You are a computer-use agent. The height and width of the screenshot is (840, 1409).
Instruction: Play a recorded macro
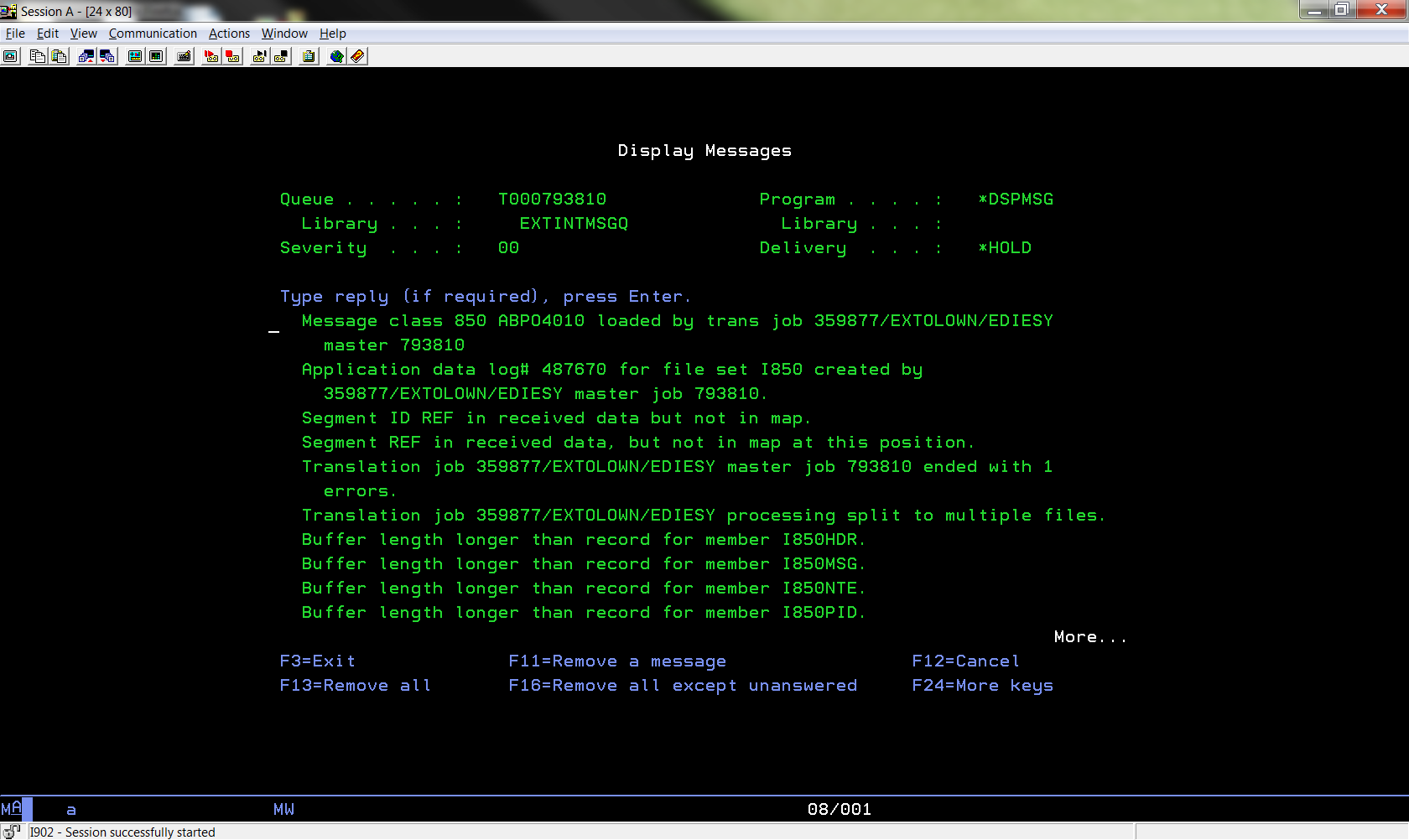260,56
